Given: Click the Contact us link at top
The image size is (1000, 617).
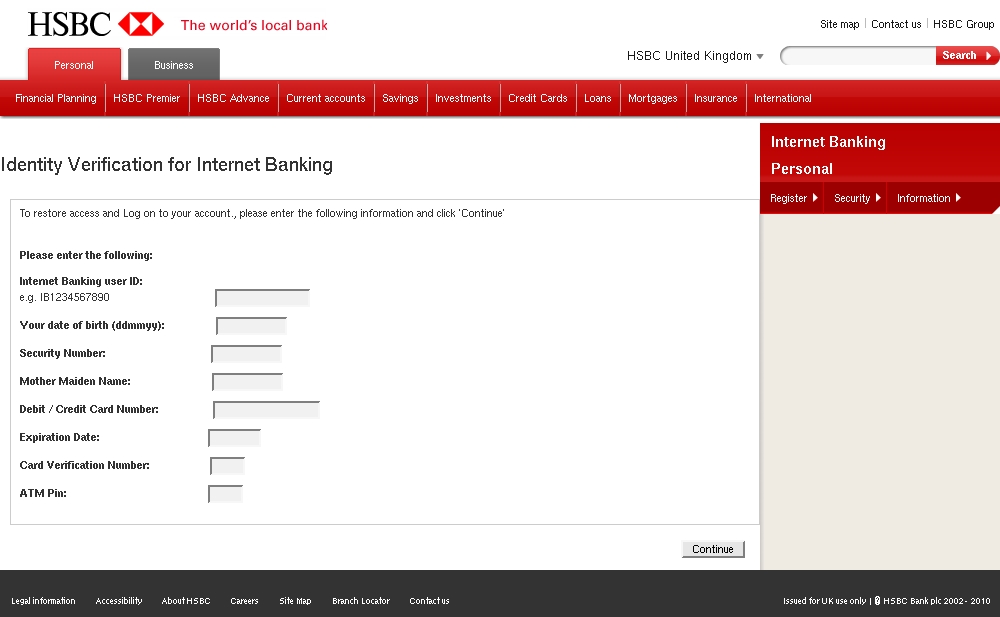Looking at the screenshot, I should click(896, 24).
